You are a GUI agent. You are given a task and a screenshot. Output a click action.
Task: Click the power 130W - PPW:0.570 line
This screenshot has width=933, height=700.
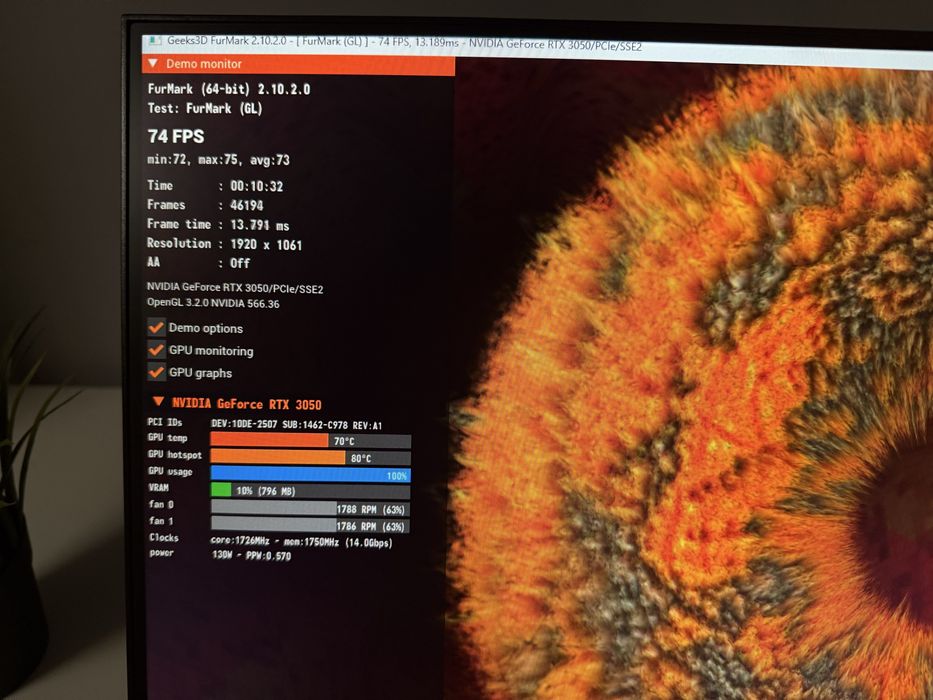click(251, 555)
